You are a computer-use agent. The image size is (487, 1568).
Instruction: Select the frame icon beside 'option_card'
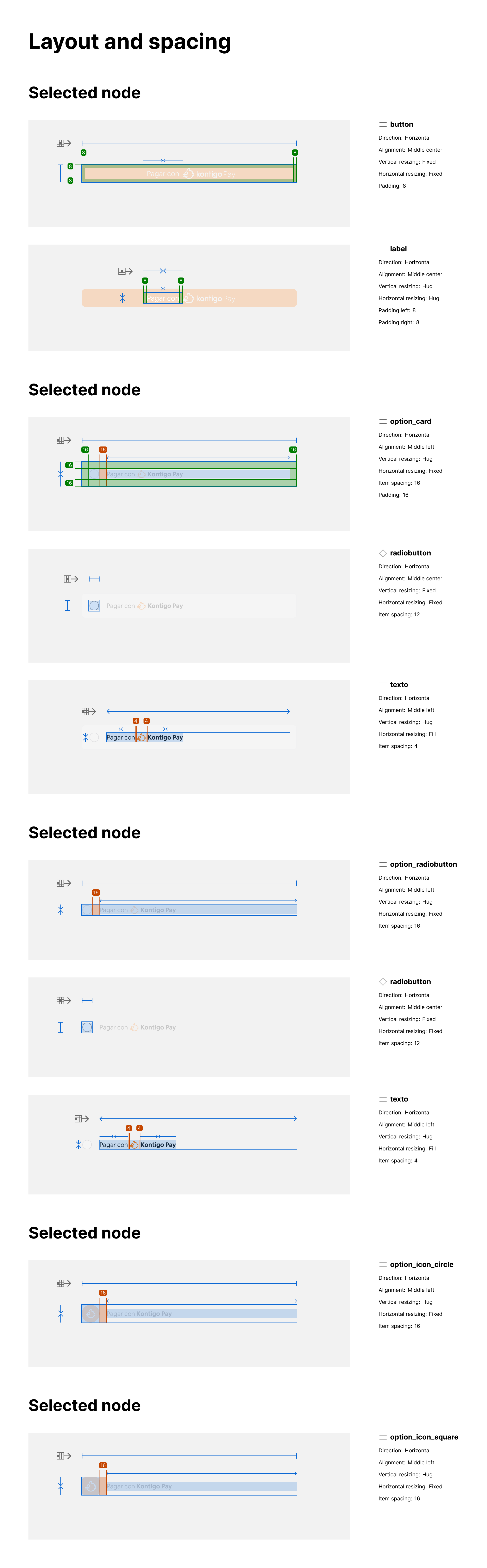coord(382,421)
